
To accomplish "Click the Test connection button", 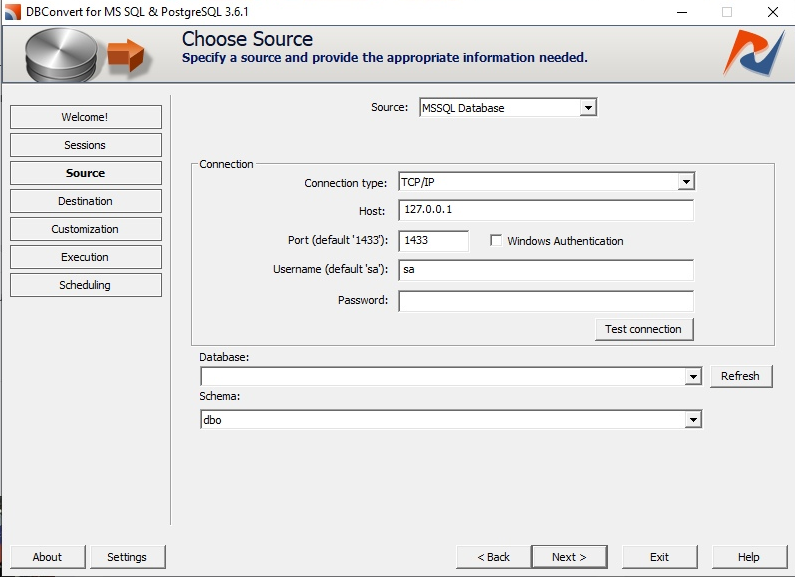I will click(x=643, y=329).
